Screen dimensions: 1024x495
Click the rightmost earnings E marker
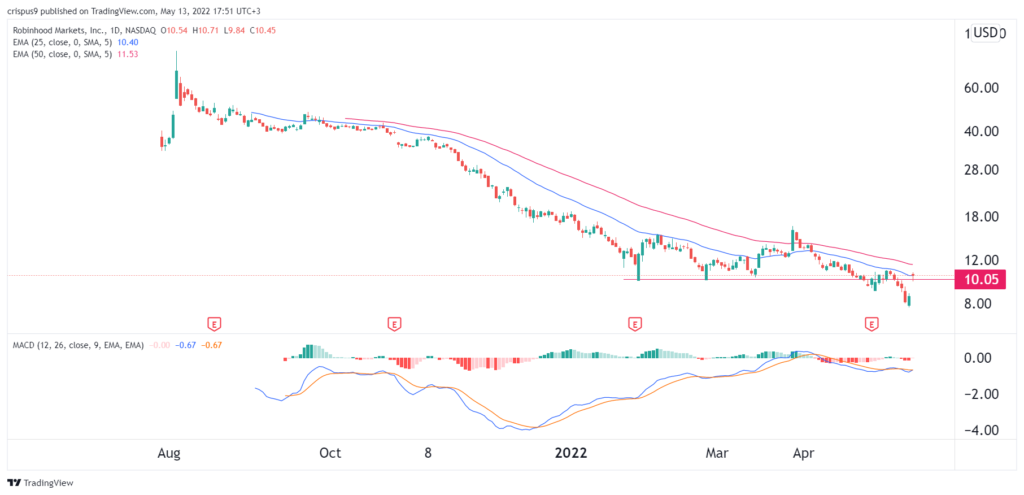872,324
